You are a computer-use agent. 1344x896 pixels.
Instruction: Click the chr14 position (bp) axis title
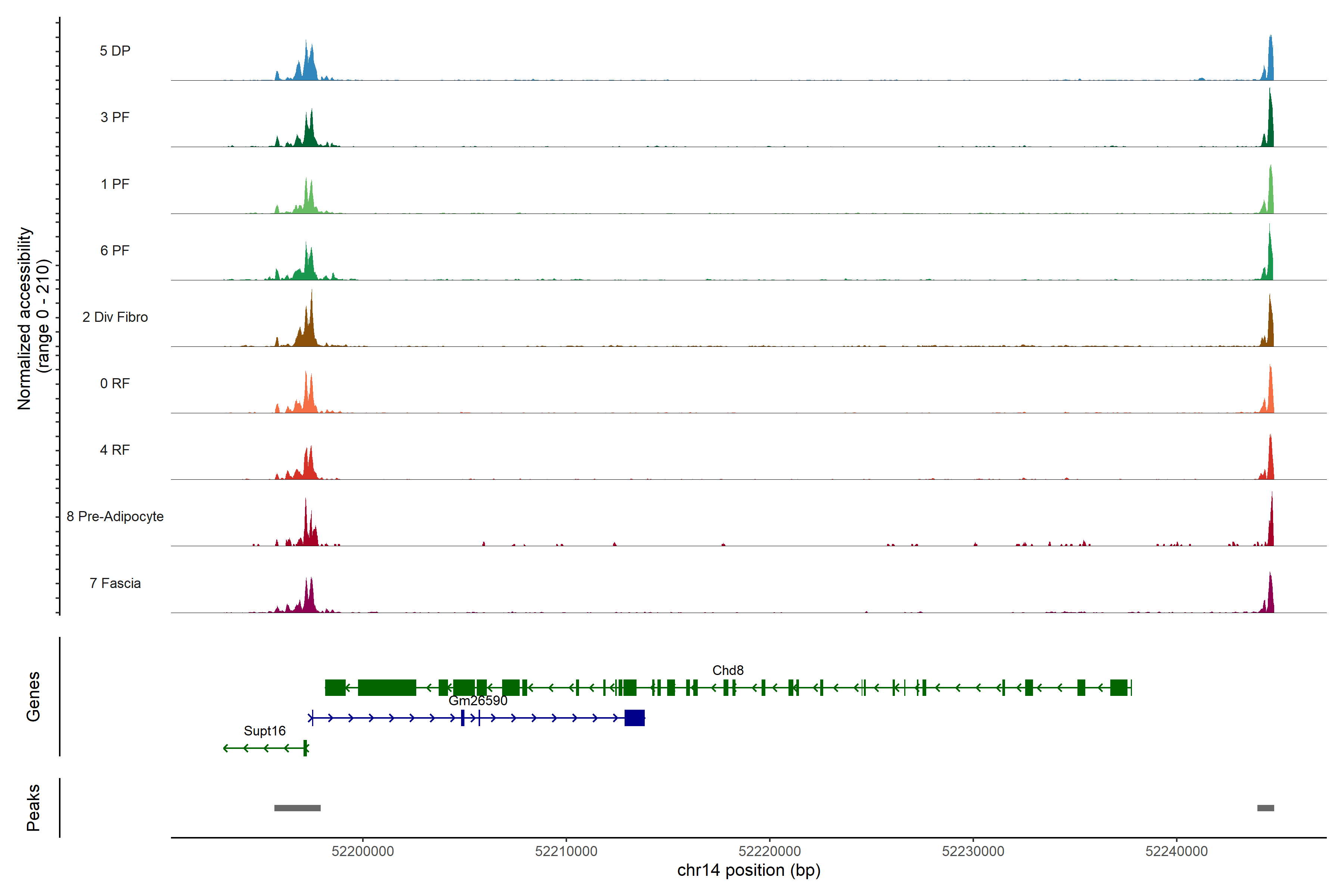[x=749, y=870]
